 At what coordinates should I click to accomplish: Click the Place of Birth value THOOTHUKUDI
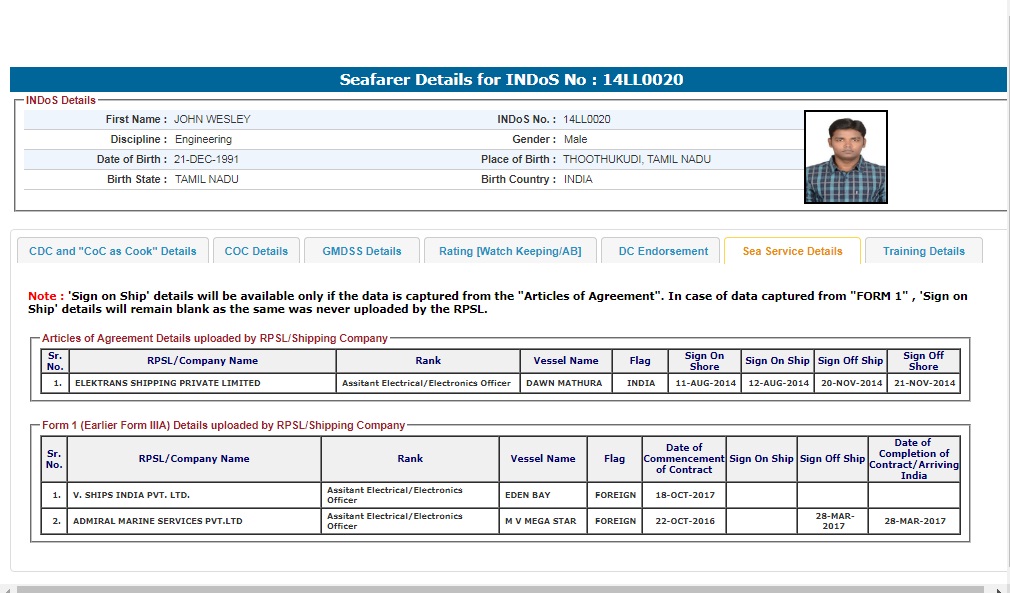(x=636, y=159)
